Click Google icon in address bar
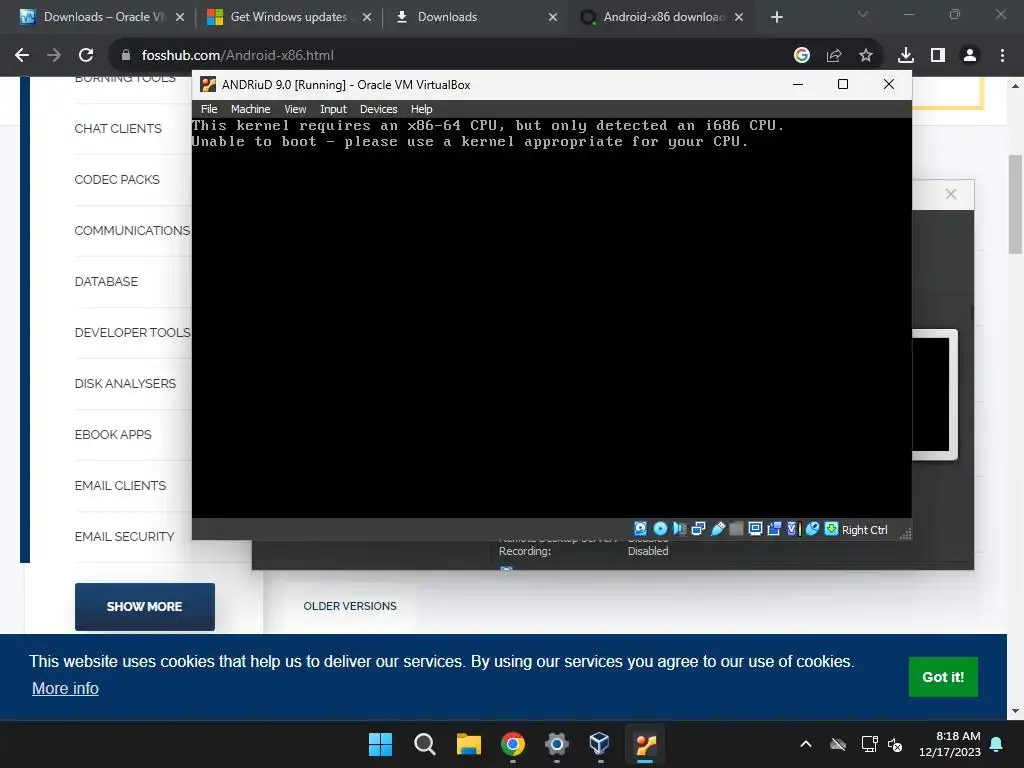The height and width of the screenshot is (768, 1024). click(x=802, y=56)
